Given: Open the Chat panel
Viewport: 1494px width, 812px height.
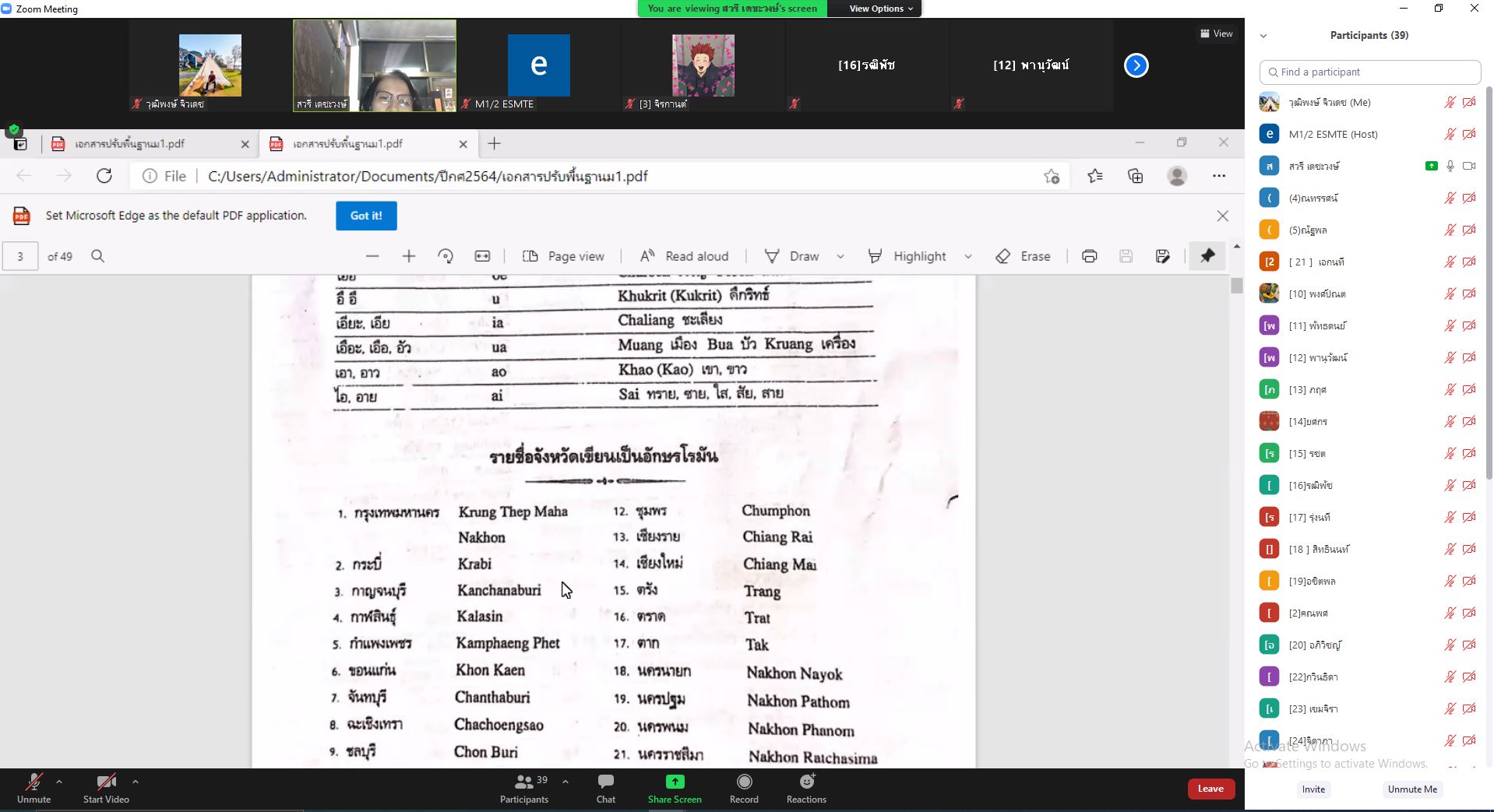Looking at the screenshot, I should pyautogui.click(x=605, y=782).
